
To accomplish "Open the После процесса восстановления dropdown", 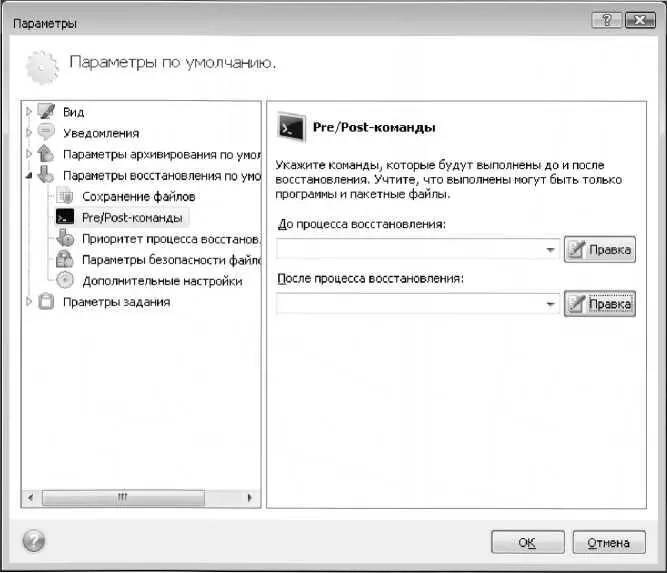I will coord(551,304).
